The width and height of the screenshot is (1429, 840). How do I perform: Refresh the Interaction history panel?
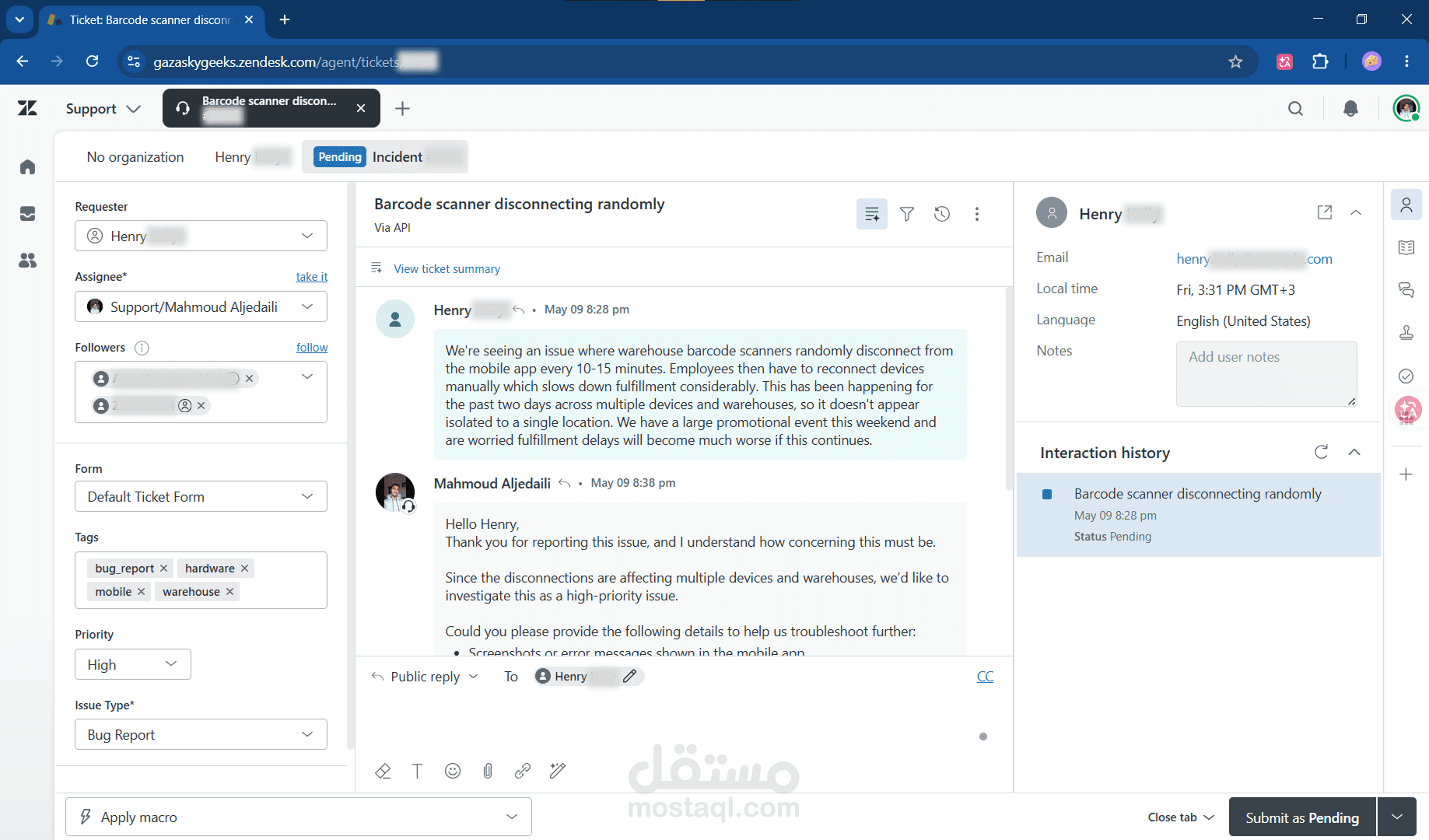click(1321, 452)
